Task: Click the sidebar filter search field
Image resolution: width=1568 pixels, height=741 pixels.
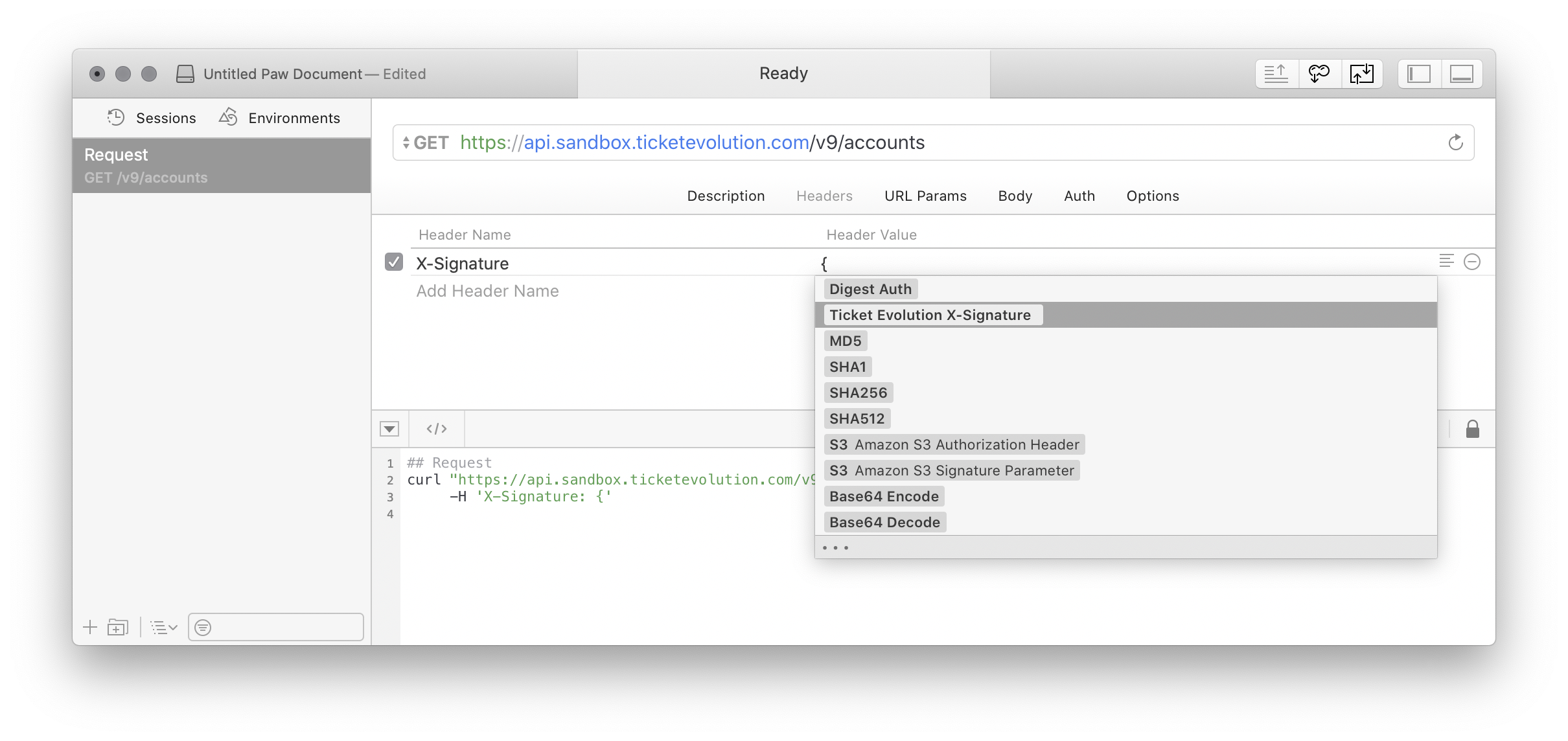Action: tap(285, 627)
